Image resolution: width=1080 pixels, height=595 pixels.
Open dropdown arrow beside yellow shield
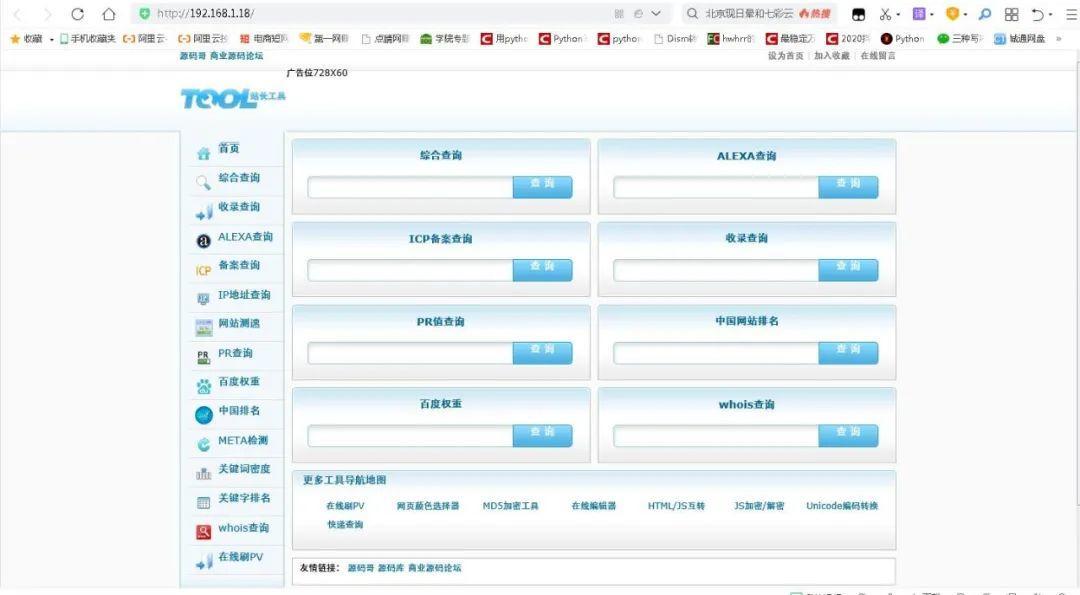coord(966,14)
